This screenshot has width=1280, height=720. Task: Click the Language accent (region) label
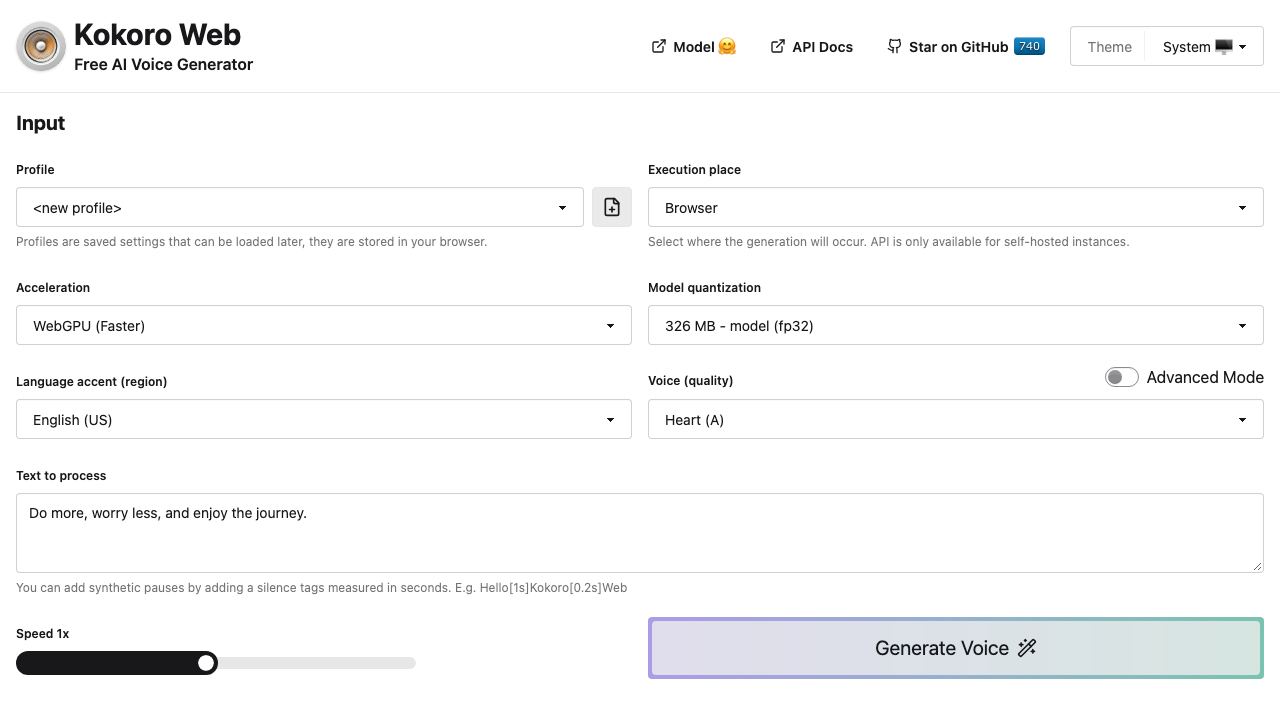[x=91, y=382]
